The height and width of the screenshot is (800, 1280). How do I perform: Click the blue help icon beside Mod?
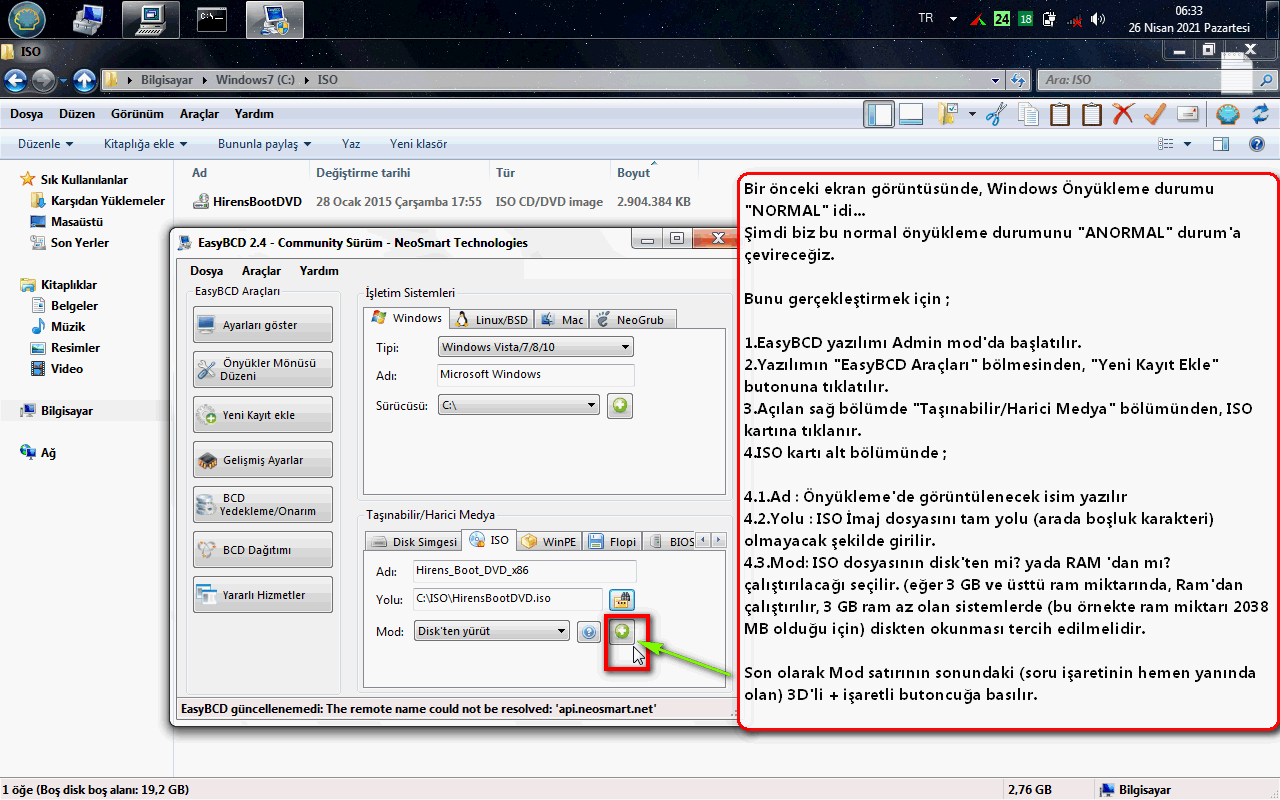coord(589,632)
